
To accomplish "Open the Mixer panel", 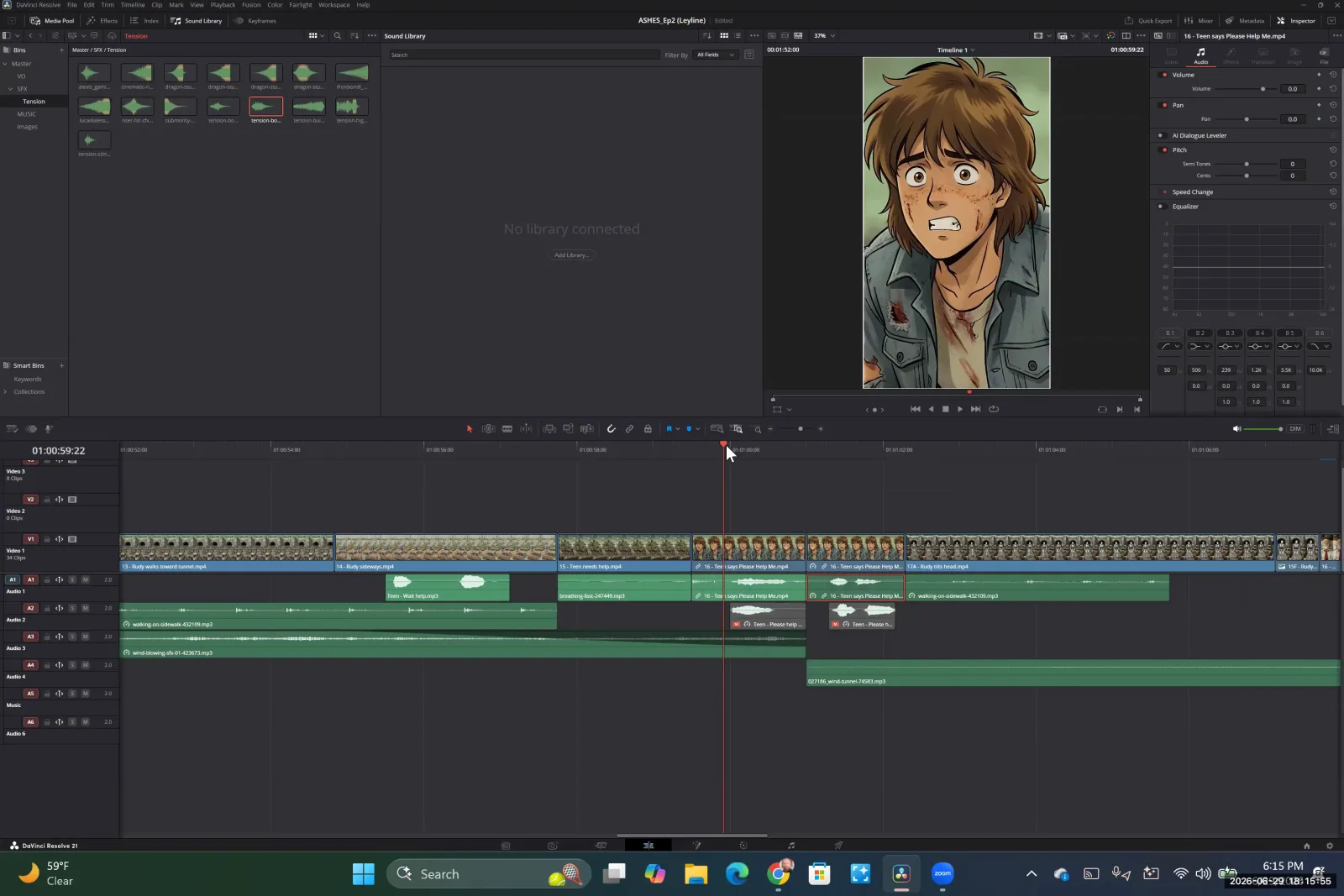I will pyautogui.click(x=1199, y=20).
